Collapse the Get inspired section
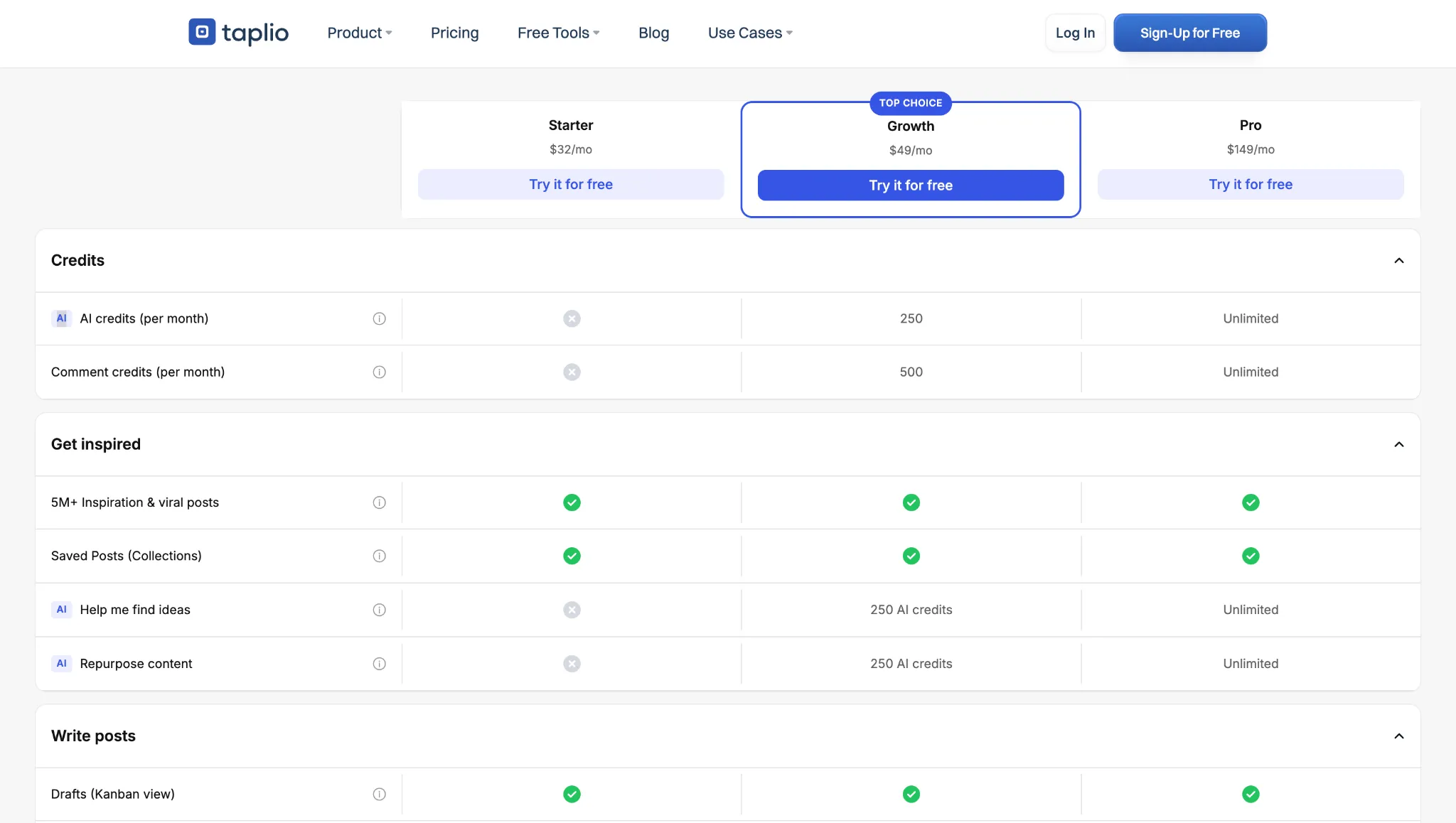The width and height of the screenshot is (1456, 823). click(x=1398, y=444)
